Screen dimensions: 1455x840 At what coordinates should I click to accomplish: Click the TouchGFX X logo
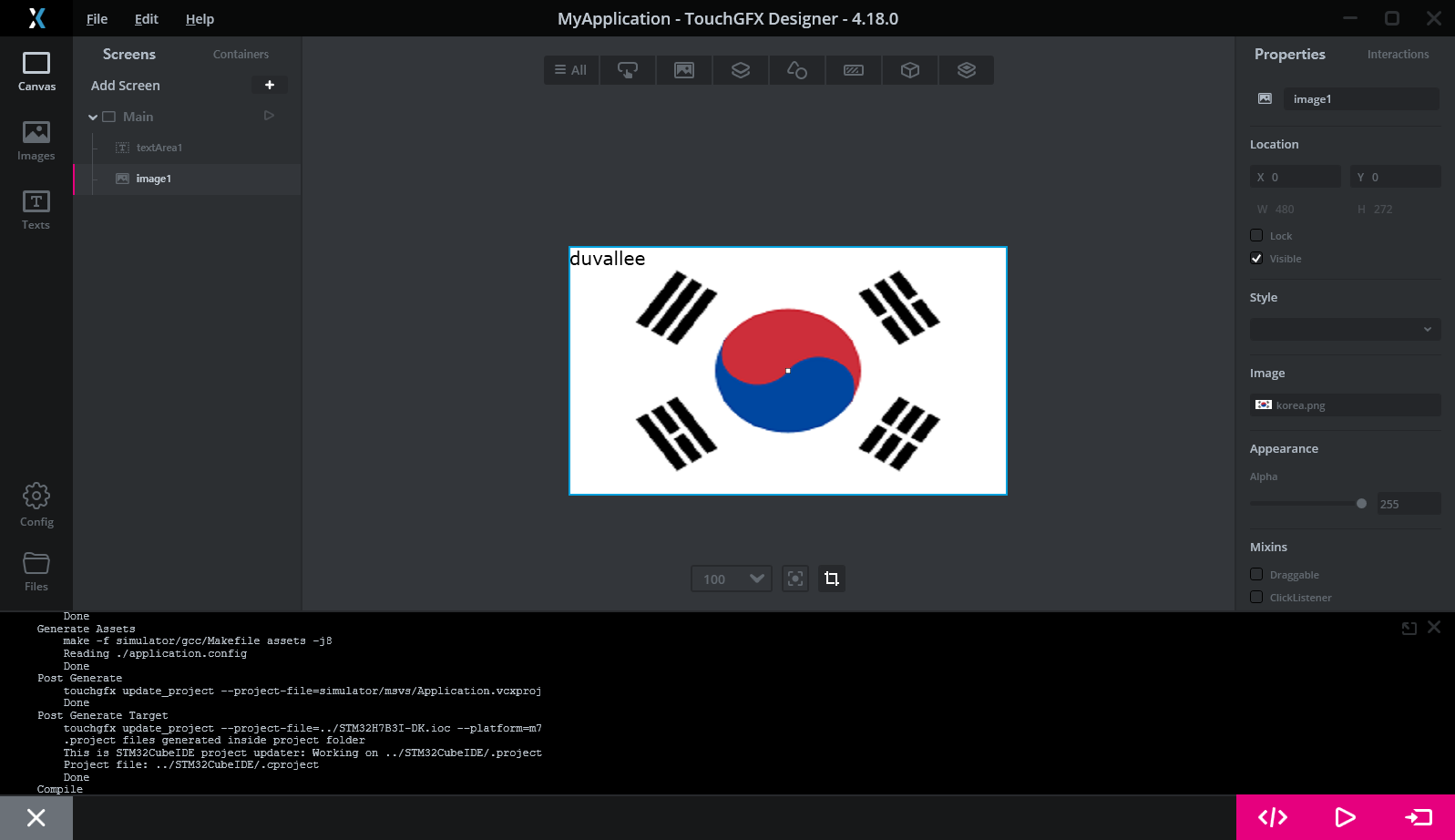[36, 18]
